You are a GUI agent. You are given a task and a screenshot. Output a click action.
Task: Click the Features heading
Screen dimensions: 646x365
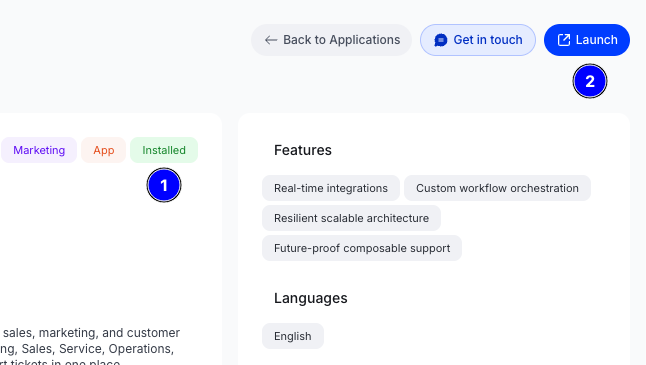[x=303, y=150]
